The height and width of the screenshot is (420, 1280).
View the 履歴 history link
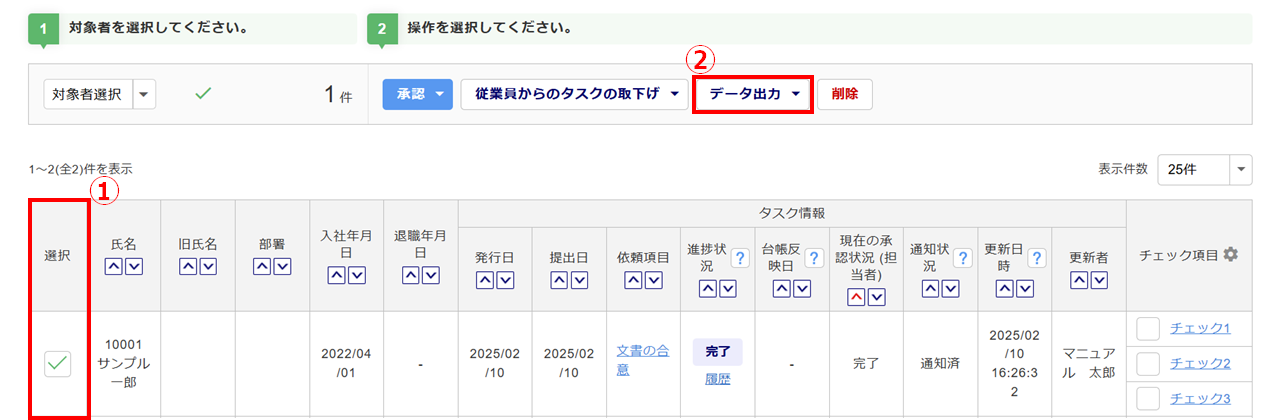tap(717, 380)
